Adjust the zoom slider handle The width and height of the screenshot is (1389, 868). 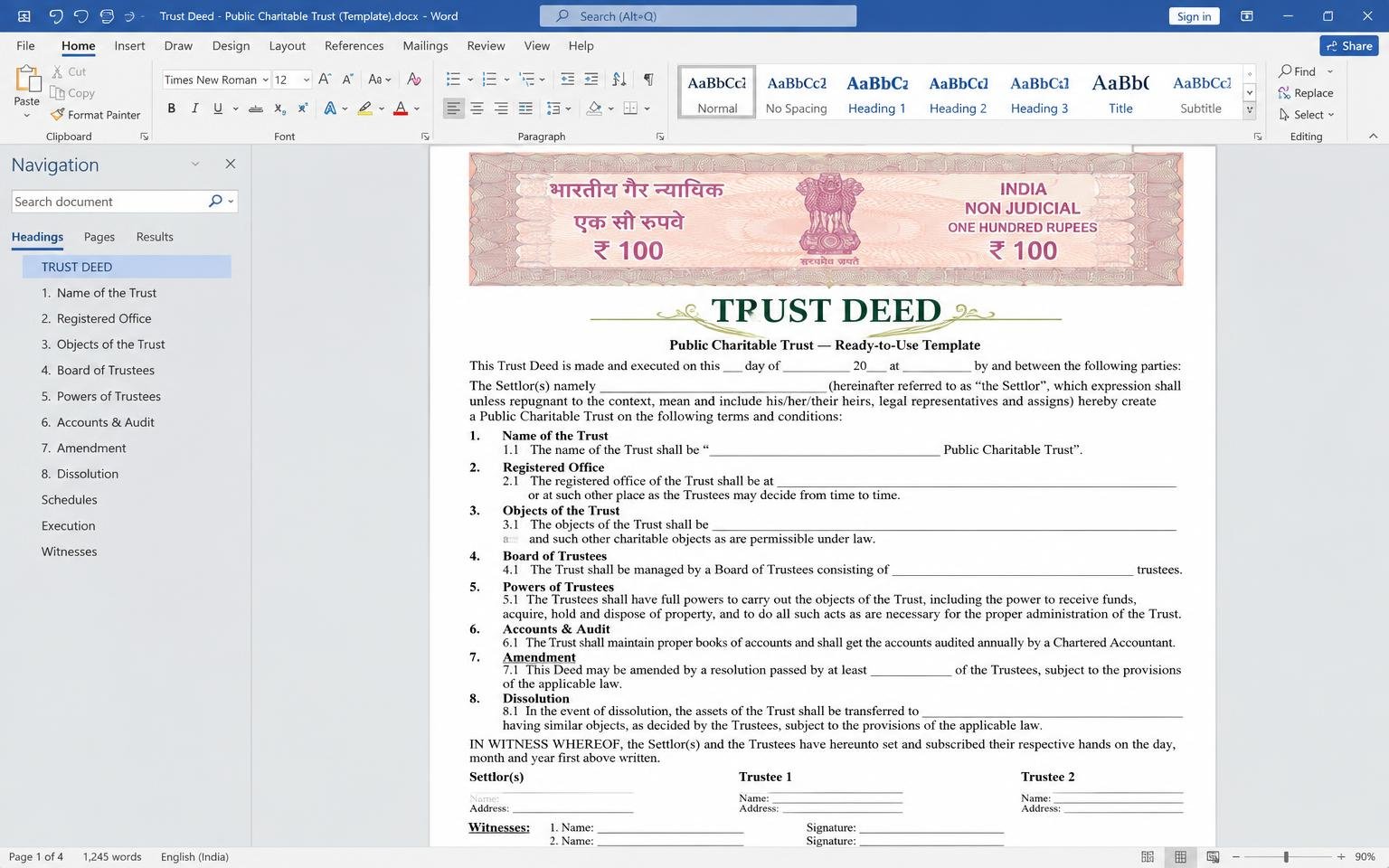coord(1286,856)
